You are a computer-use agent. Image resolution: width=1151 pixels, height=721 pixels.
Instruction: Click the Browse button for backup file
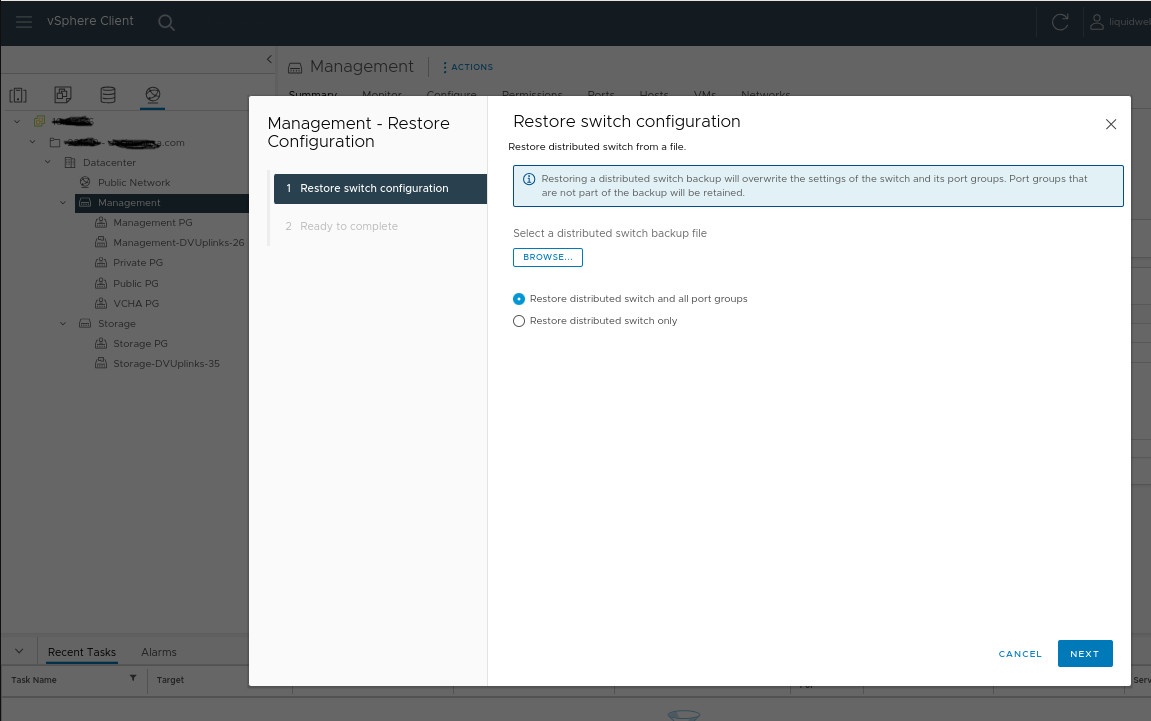click(x=547, y=257)
